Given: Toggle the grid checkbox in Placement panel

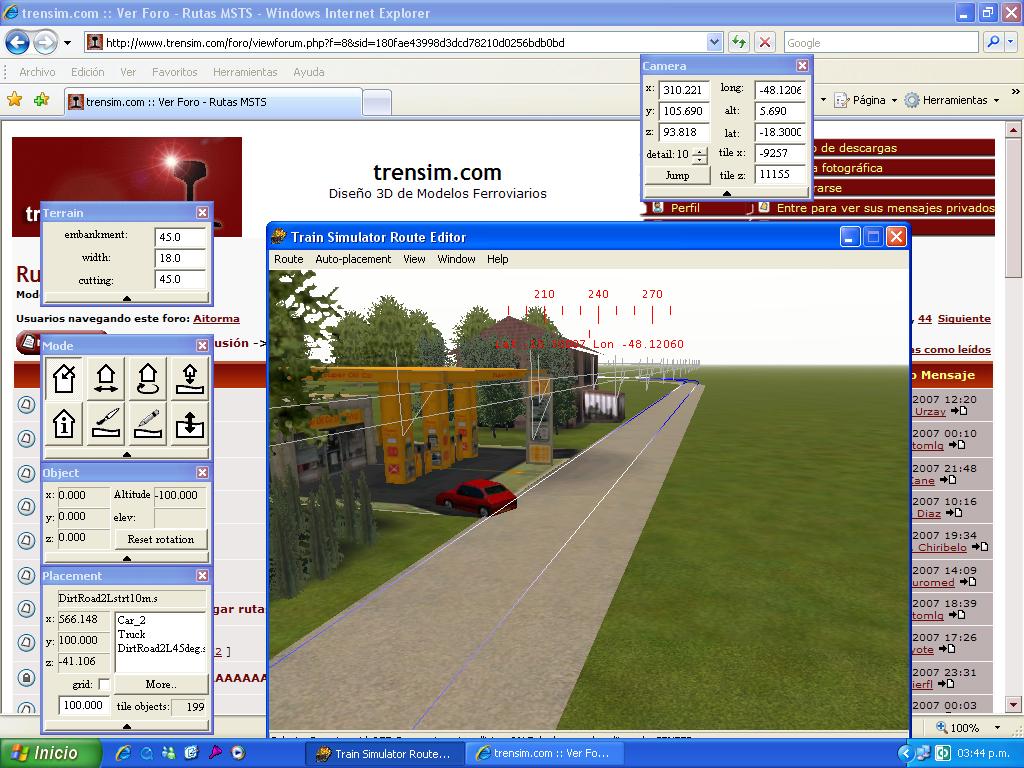Looking at the screenshot, I should pyautogui.click(x=104, y=685).
